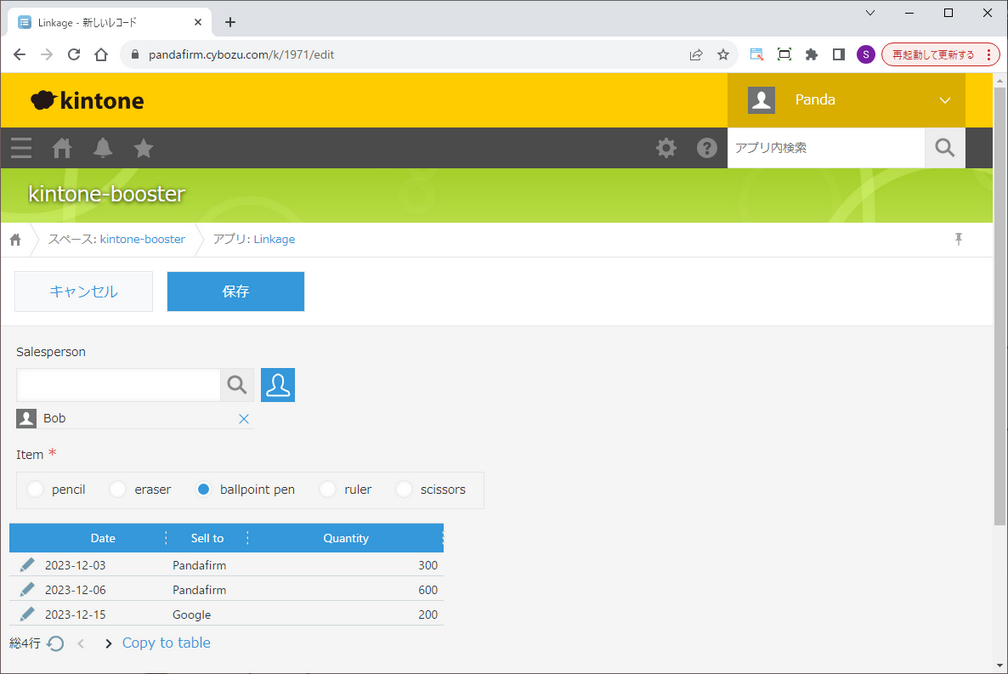Click the browser address bar URL
1008x674 pixels.
point(241,55)
